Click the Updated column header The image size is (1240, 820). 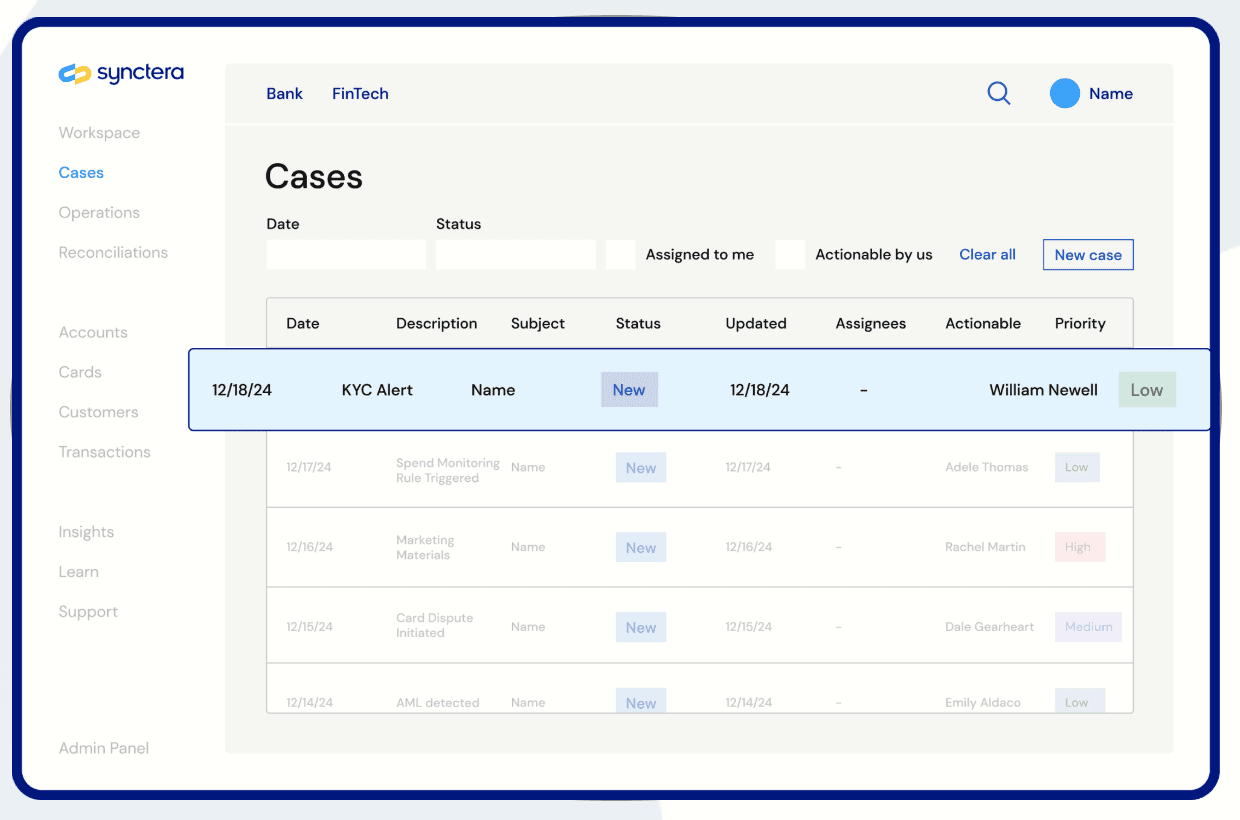tap(756, 324)
